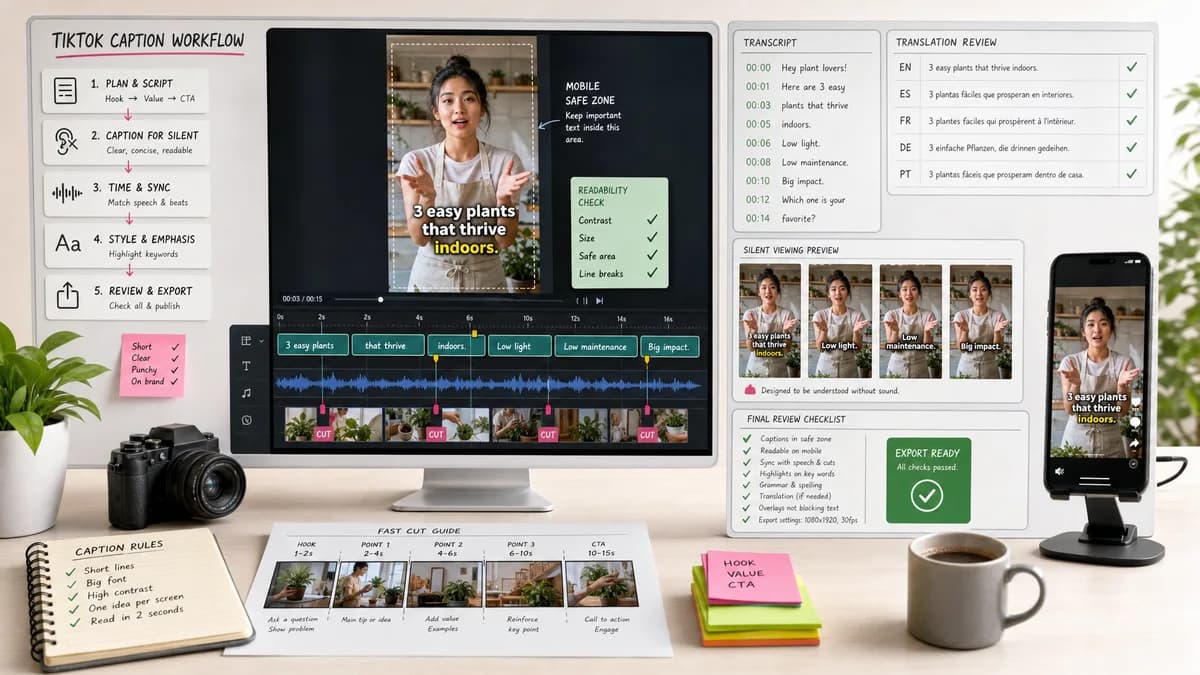Select the 'Low maintenance' caption clip
The height and width of the screenshot is (675, 1200).
click(596, 346)
